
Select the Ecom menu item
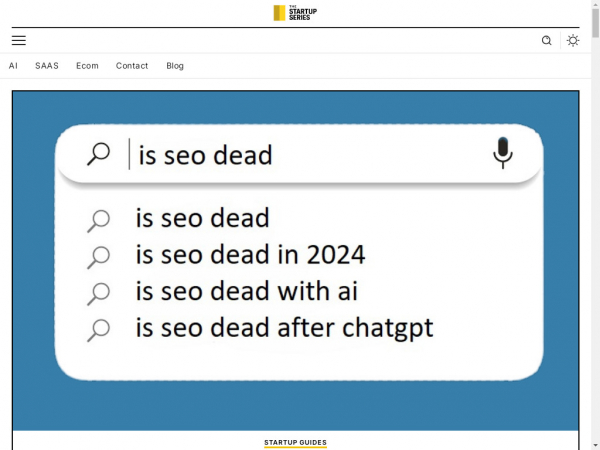point(87,66)
